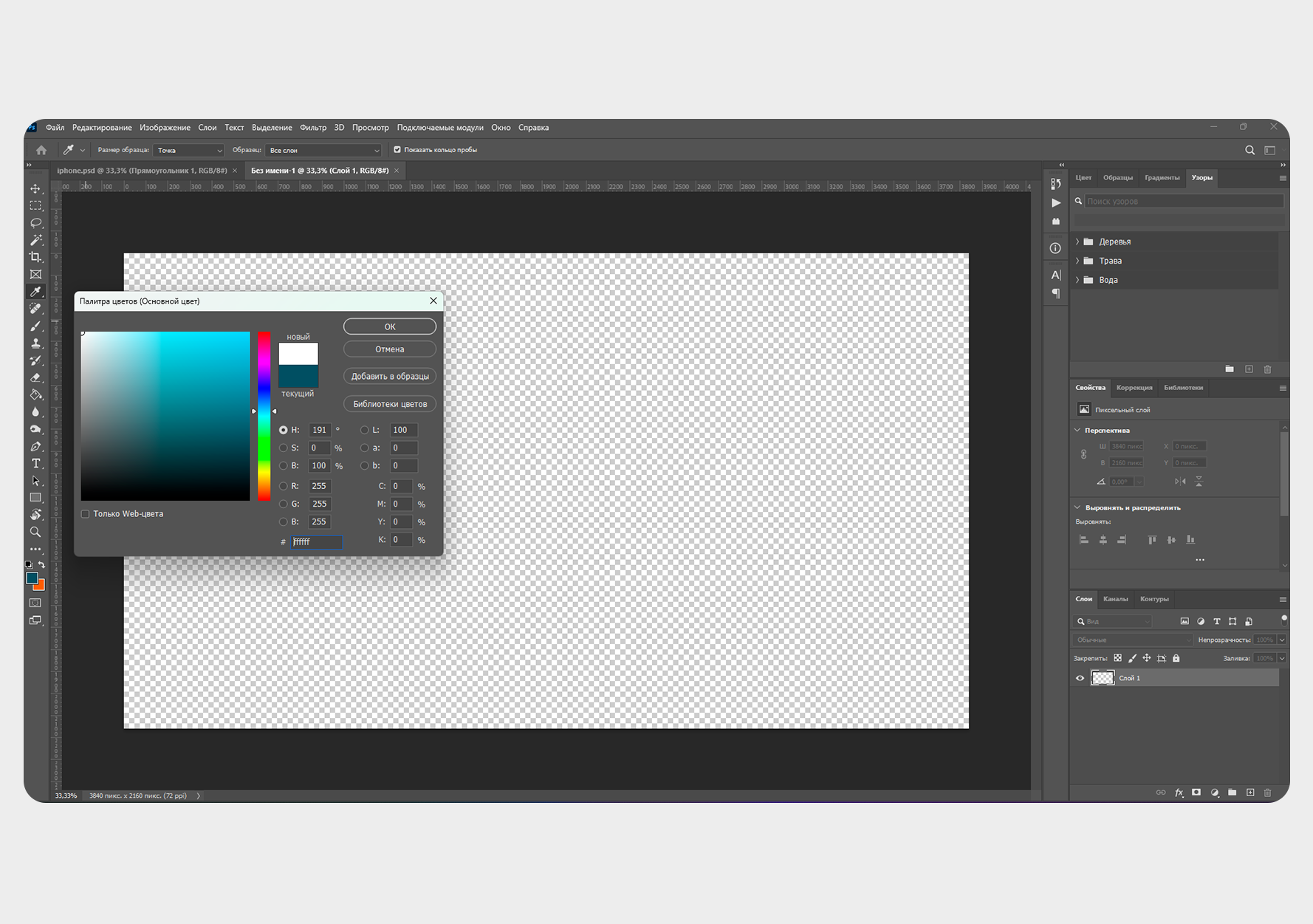Select the Clone Stamp tool
The height and width of the screenshot is (924, 1313).
[35, 343]
